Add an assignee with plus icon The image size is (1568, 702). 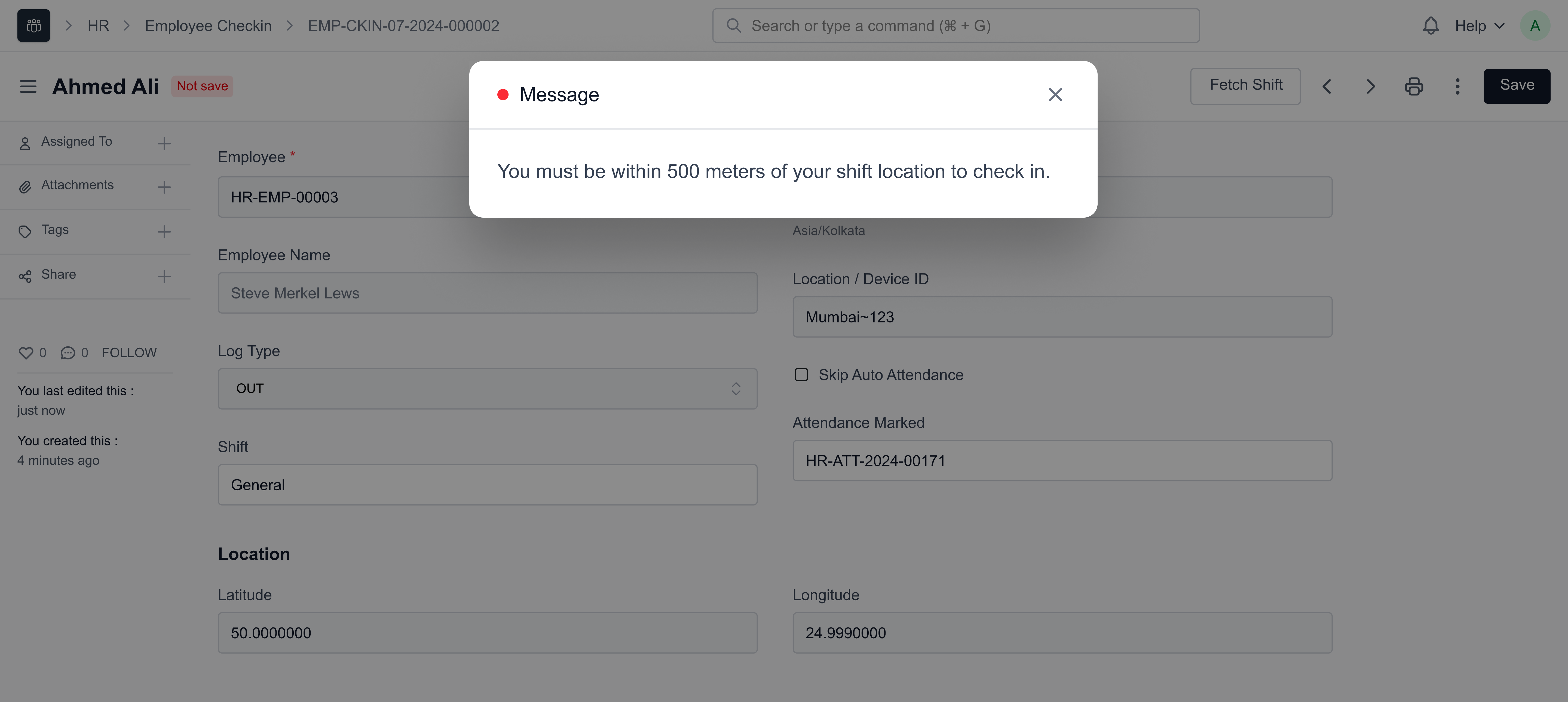point(164,144)
